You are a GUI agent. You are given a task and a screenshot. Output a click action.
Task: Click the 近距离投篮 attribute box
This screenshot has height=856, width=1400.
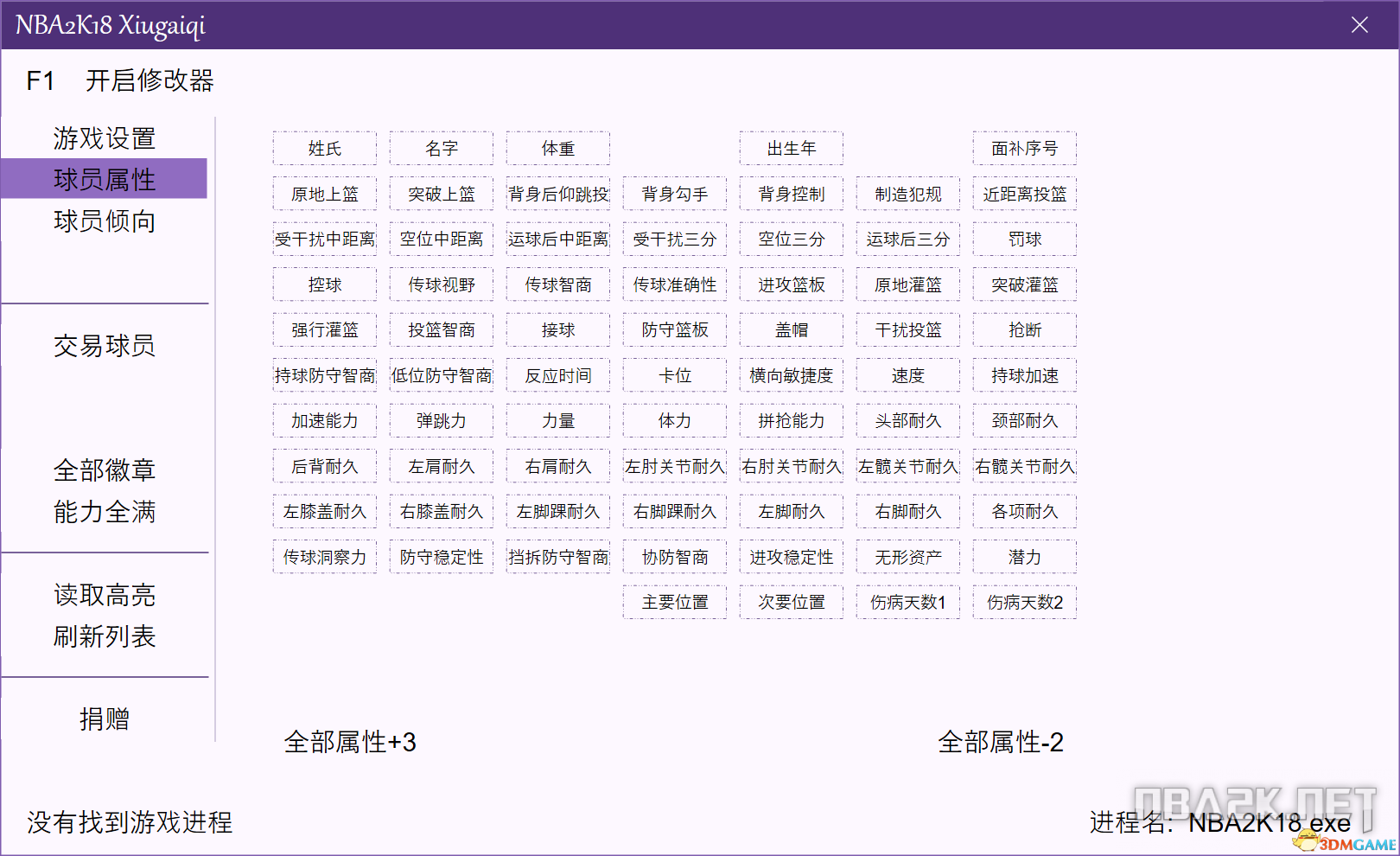point(1025,194)
